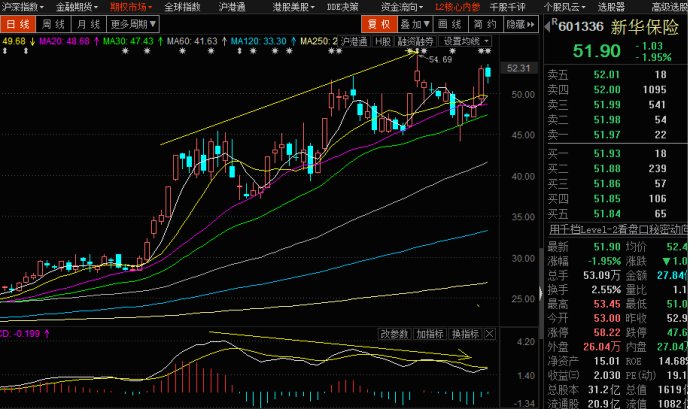
Task: Click the 隐藏 double-arrow hide panel button
Action: click(520, 23)
